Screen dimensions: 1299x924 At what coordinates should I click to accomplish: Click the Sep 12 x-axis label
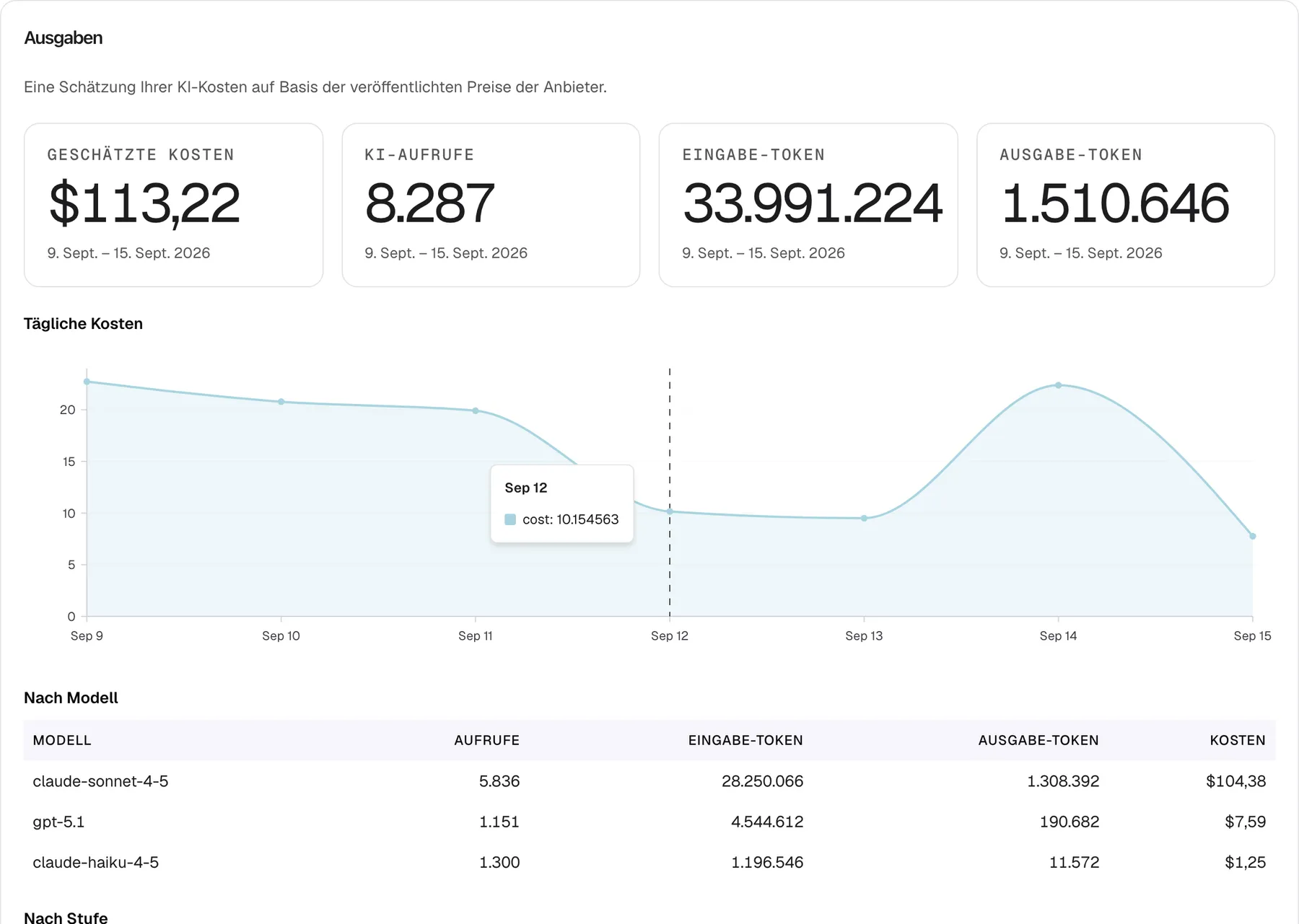click(670, 635)
